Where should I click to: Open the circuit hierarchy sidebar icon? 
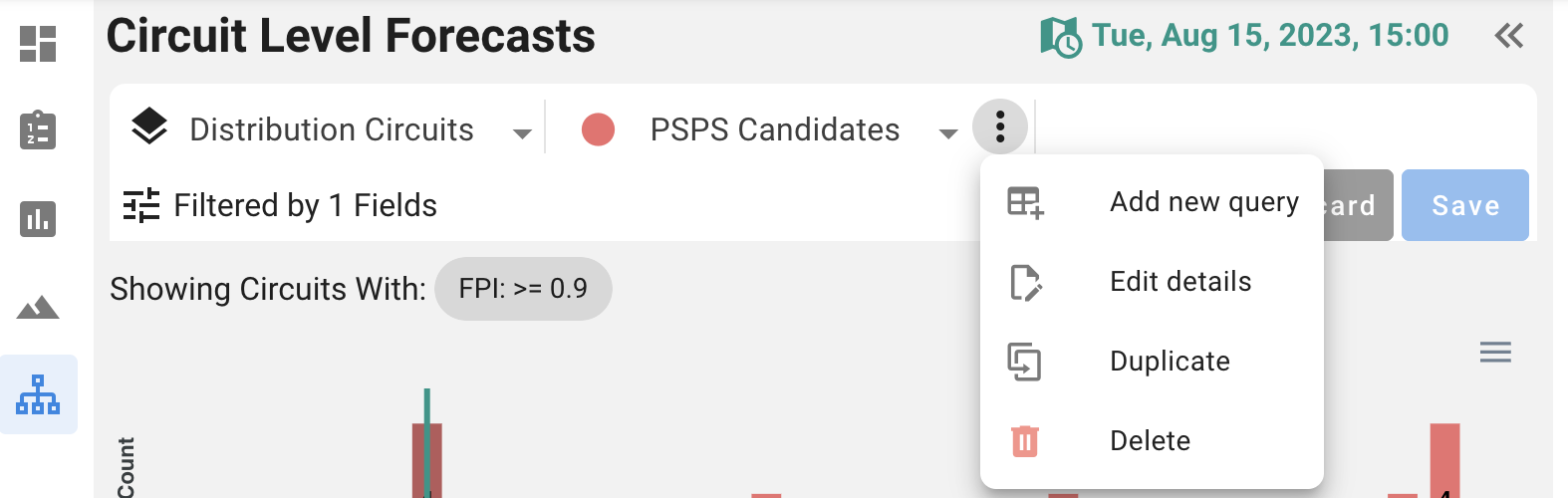pos(38,394)
